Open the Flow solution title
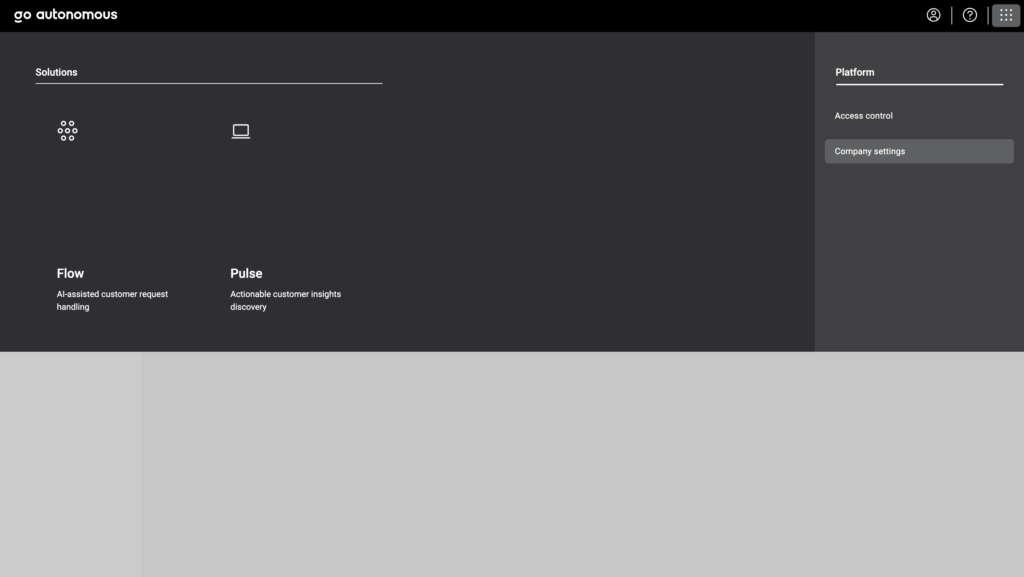Screen dimensions: 1024x577 (71, 273)
